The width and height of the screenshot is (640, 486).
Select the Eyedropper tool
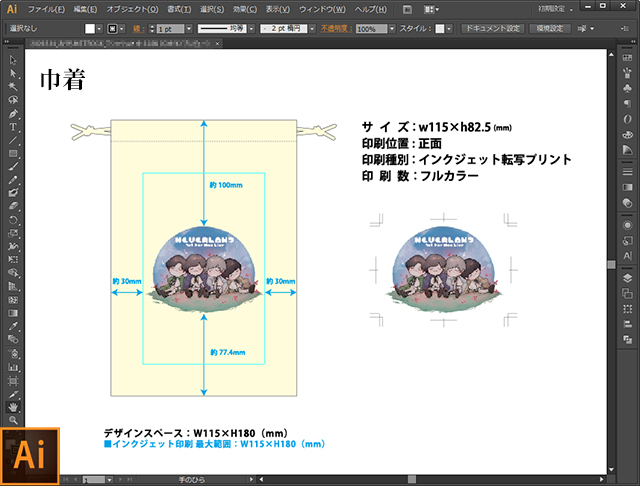pyautogui.click(x=13, y=326)
